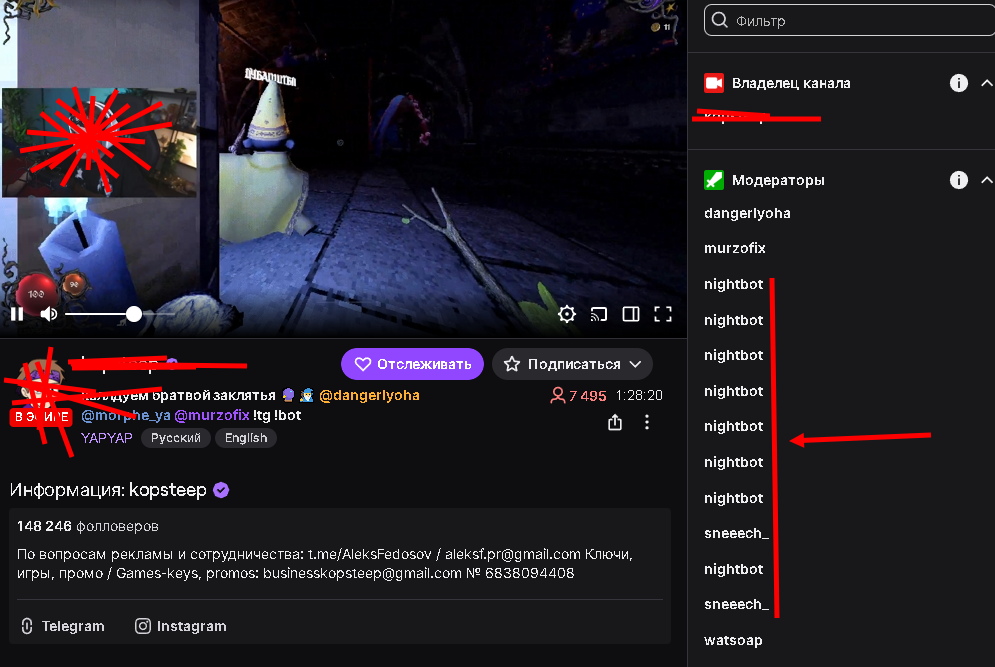Pause the stream playback

(17, 314)
